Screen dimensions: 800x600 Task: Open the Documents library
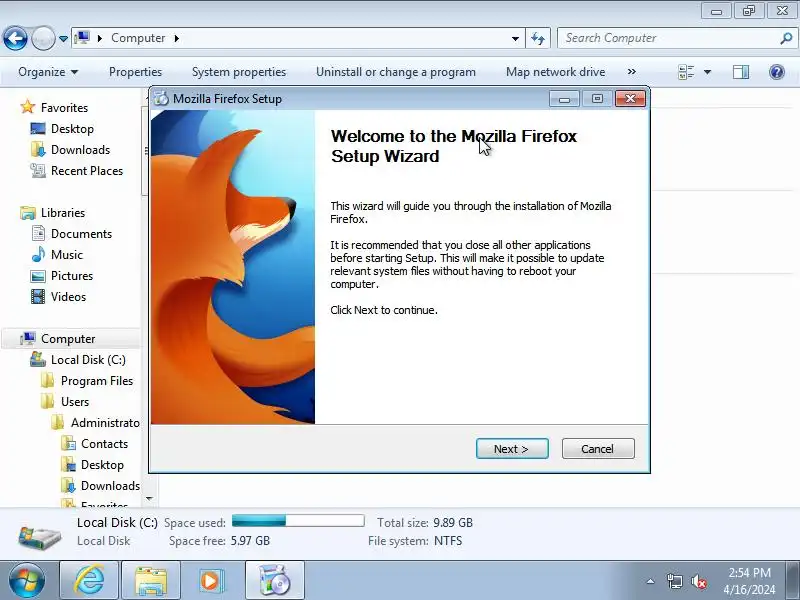(x=81, y=234)
